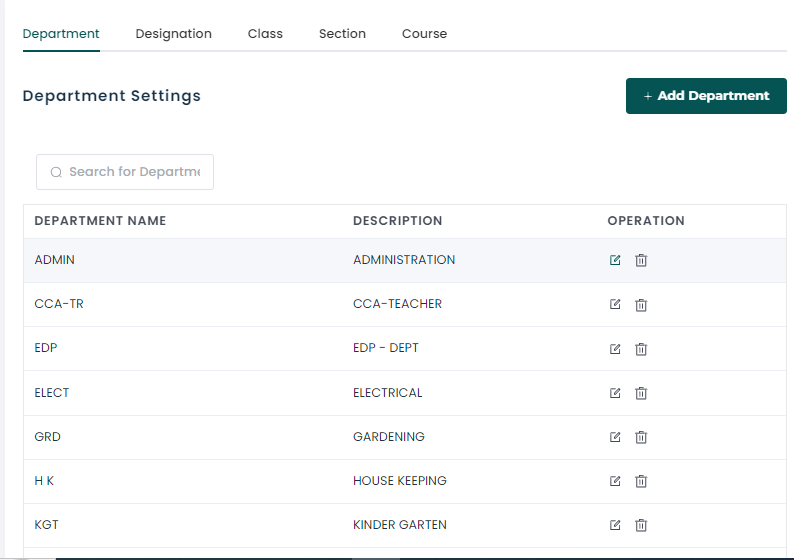Edit the H K house keeping department
Image resolution: width=794 pixels, height=560 pixels.
615,481
